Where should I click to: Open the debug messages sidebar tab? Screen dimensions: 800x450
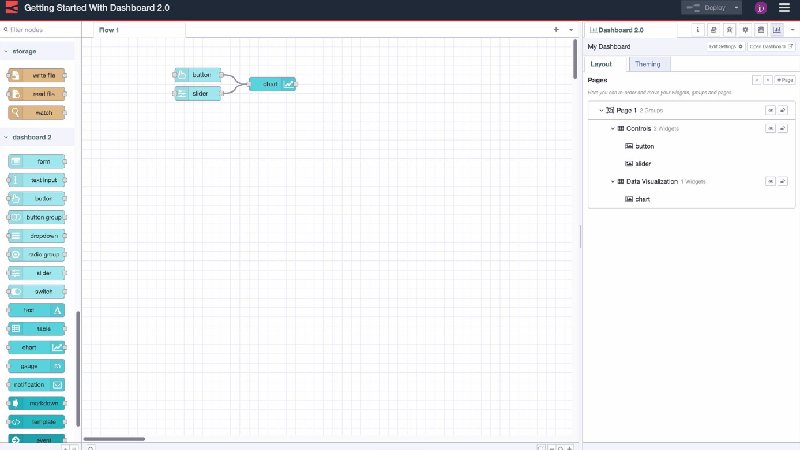tap(729, 30)
